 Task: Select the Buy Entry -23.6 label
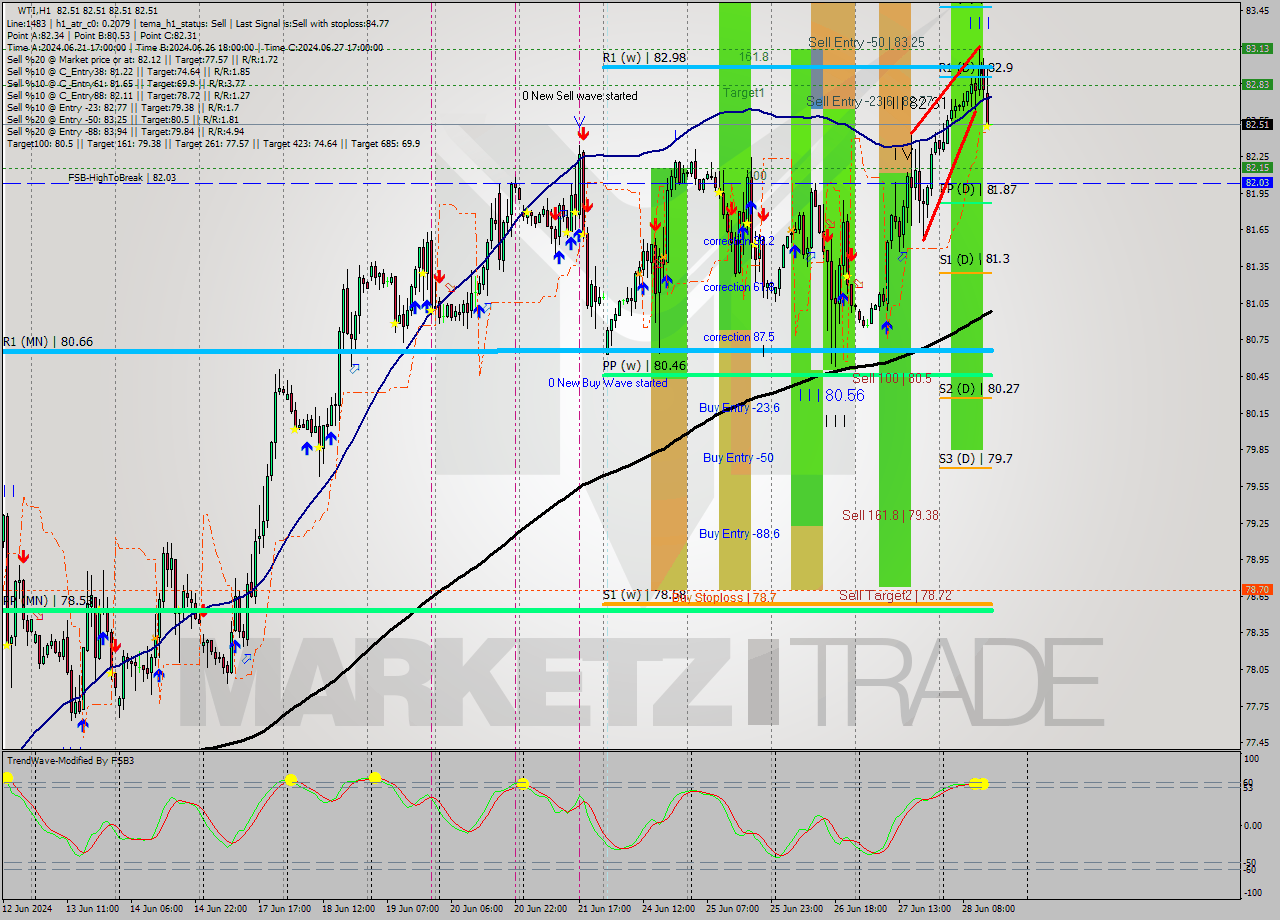pyautogui.click(x=739, y=408)
